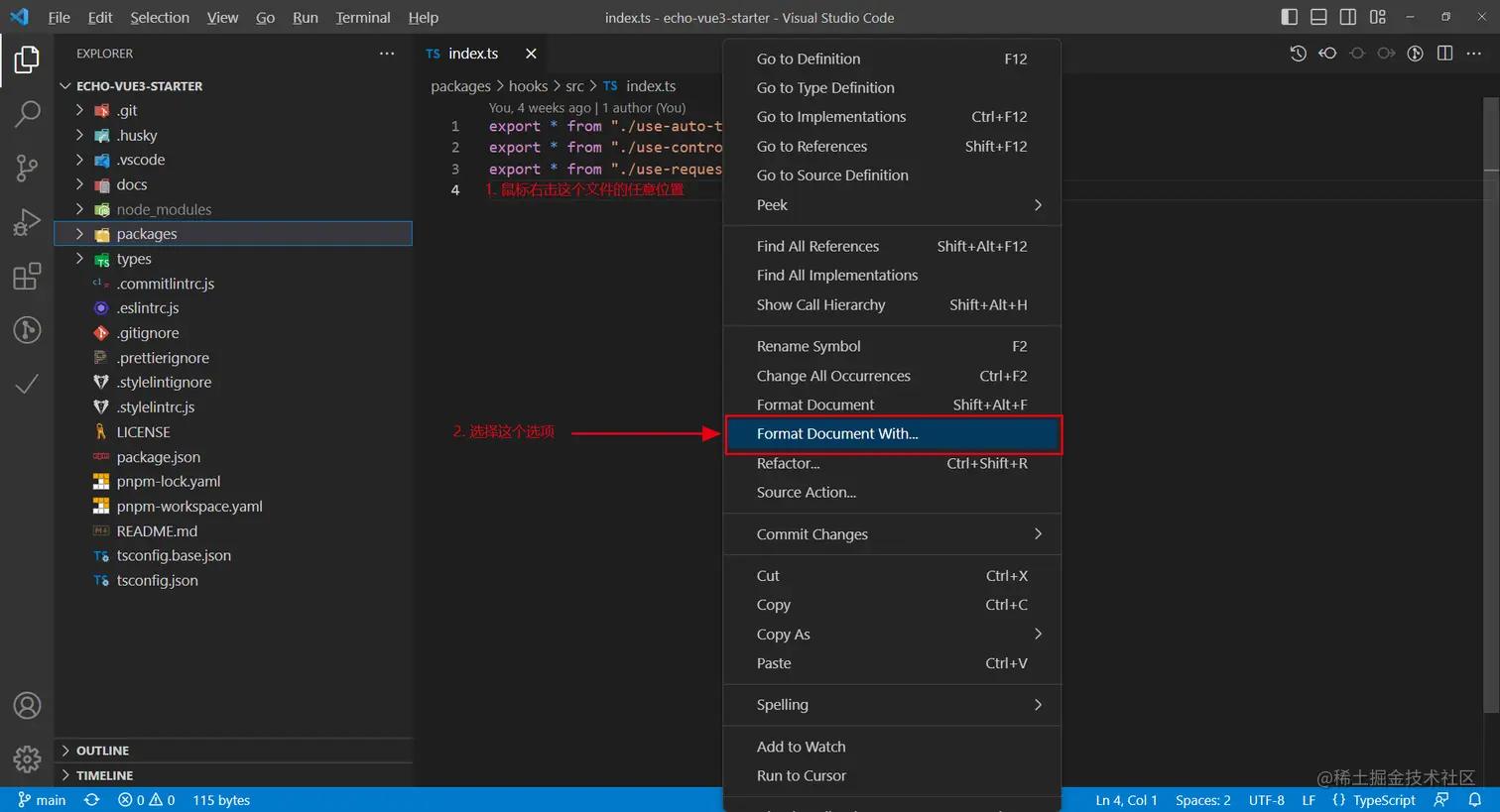Click the synchronize changes icon in status bar
Viewport: 1500px width, 812px height.
pyautogui.click(x=92, y=800)
